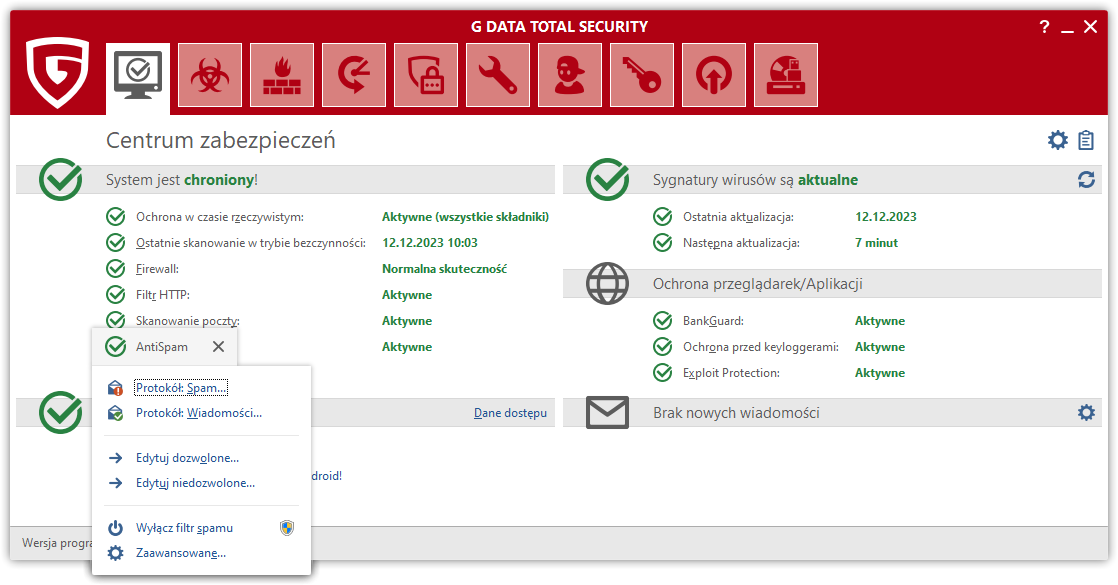Open the Password Manager shield-lock tab
The image size is (1118, 585).
426,75
